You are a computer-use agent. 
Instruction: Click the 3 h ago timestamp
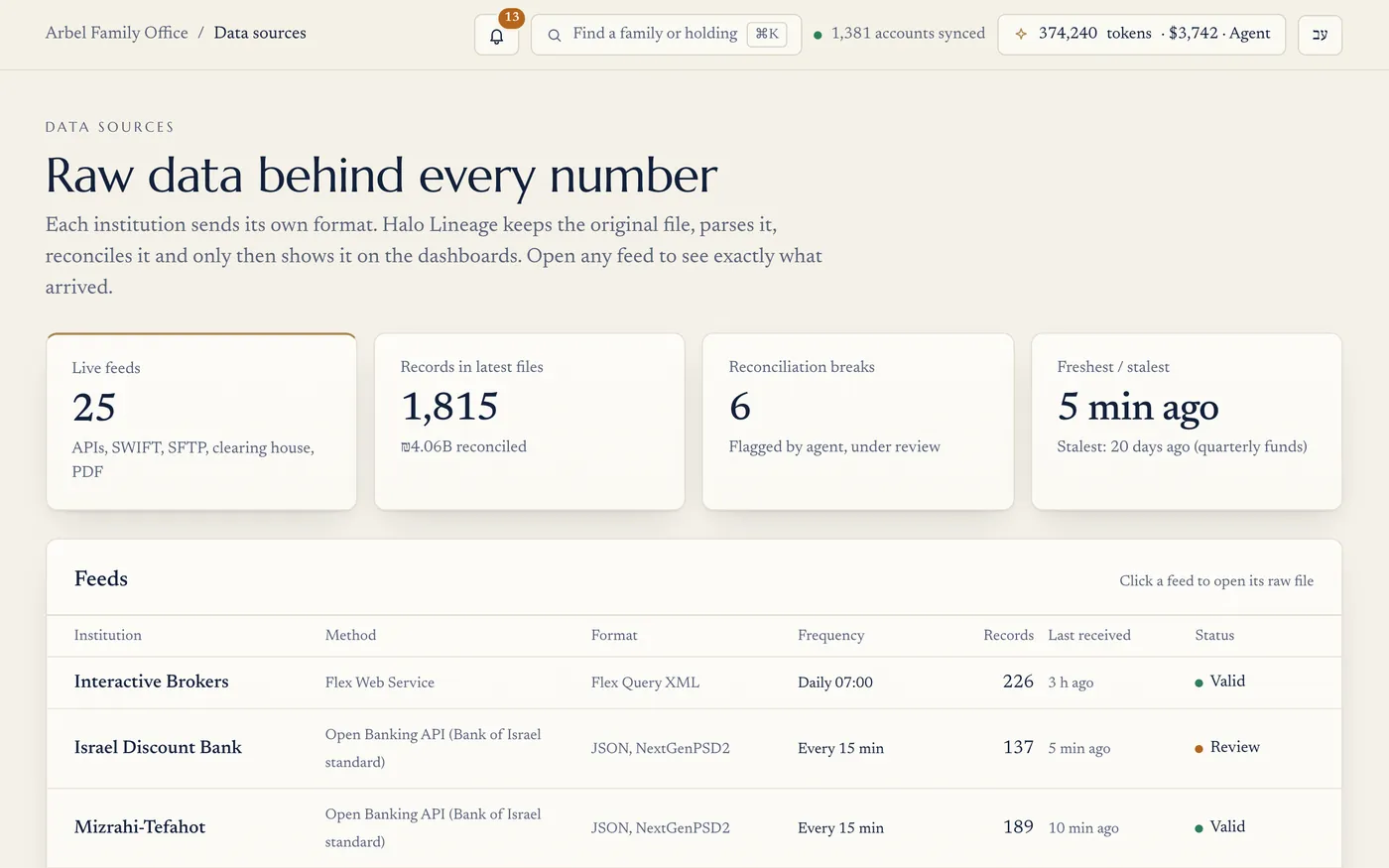point(1072,682)
